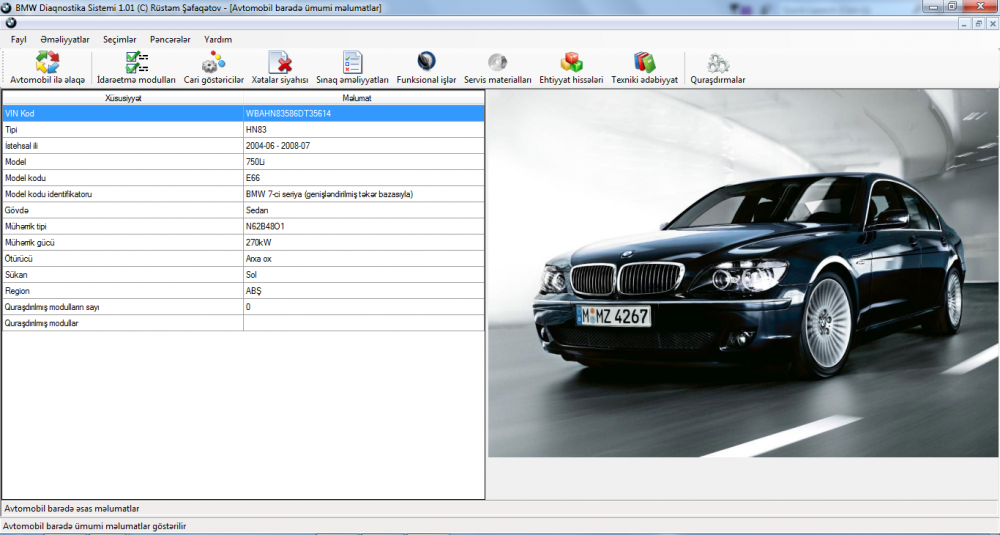
Task: Select the HN83 value cell
Action: tap(364, 129)
